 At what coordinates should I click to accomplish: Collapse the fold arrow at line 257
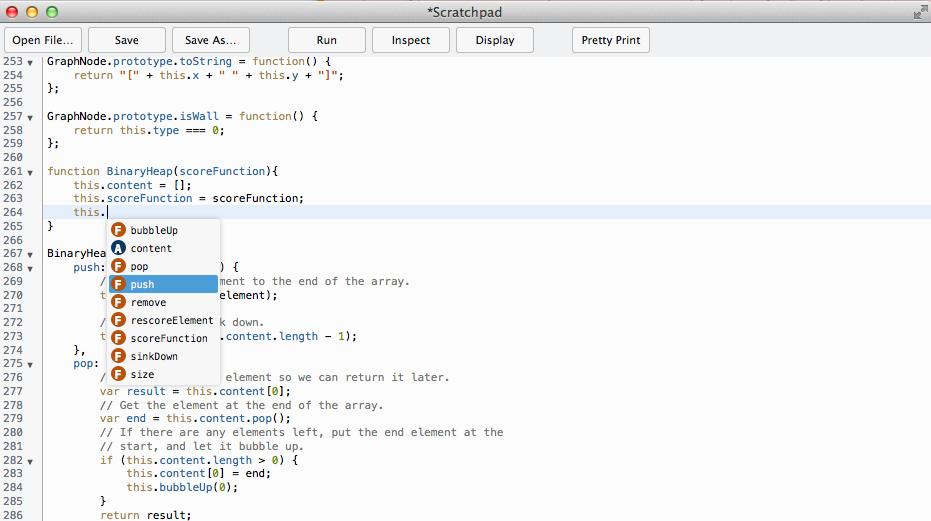30,118
